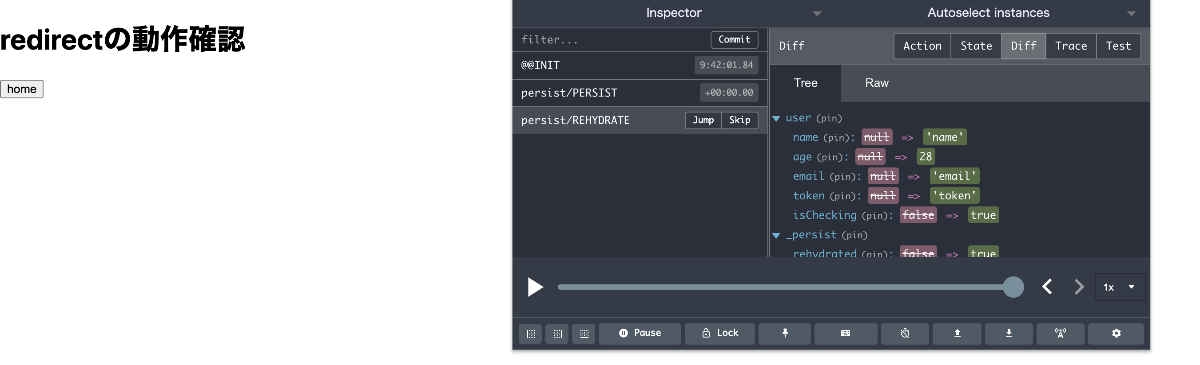
Task: Open the Test tab
Action: (1118, 46)
